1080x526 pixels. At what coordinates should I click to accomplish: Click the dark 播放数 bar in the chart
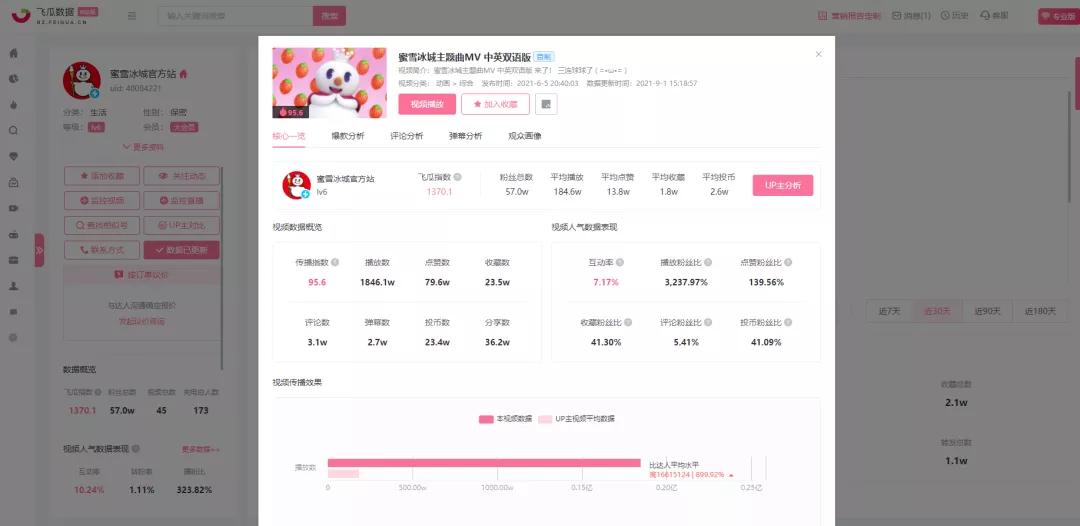[484, 463]
